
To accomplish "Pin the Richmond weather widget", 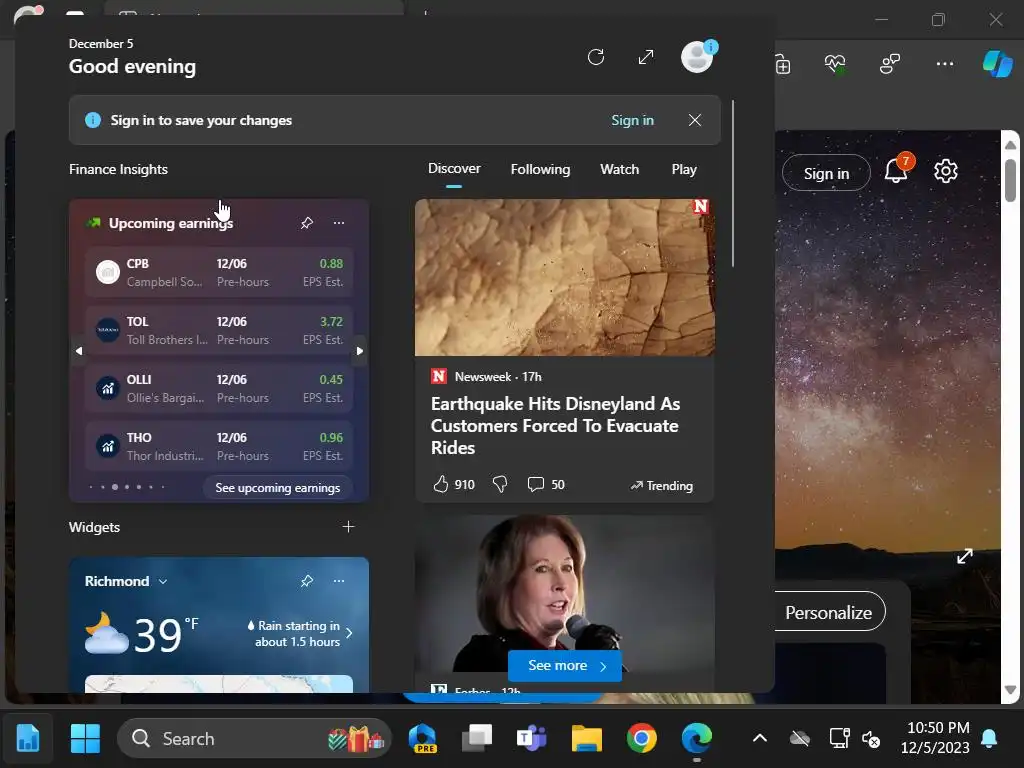I will tap(307, 581).
